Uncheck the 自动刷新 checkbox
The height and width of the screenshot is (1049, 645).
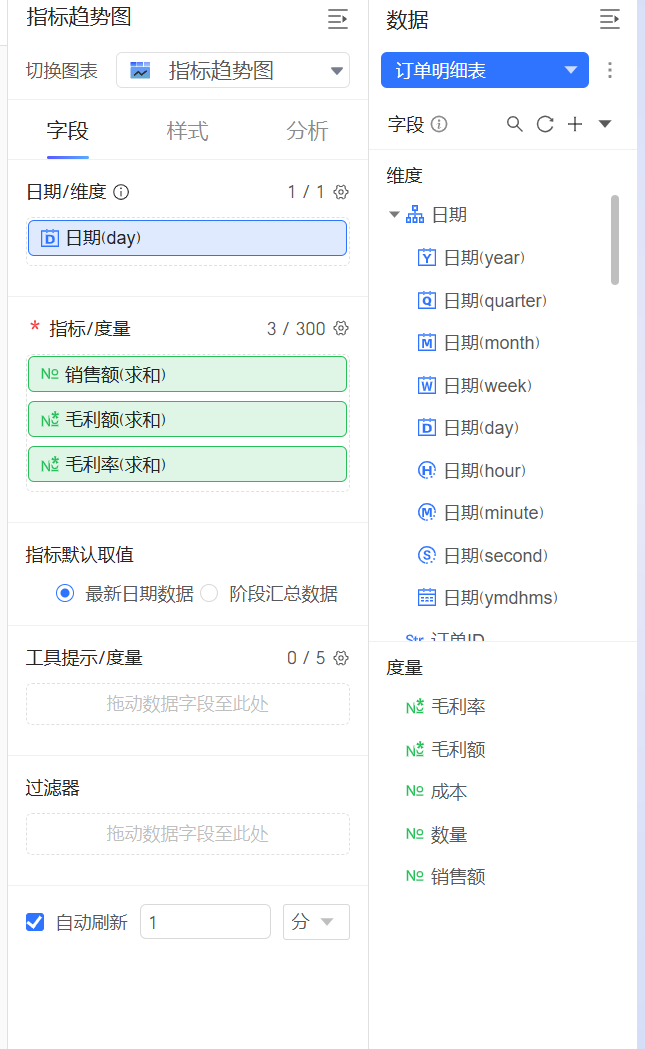(x=35, y=922)
